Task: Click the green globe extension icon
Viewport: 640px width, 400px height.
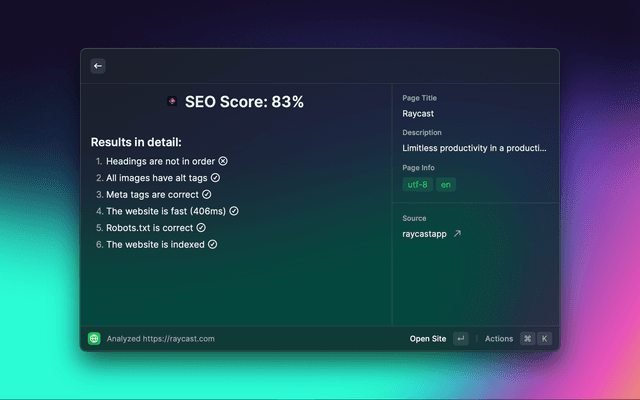Action: point(94,339)
